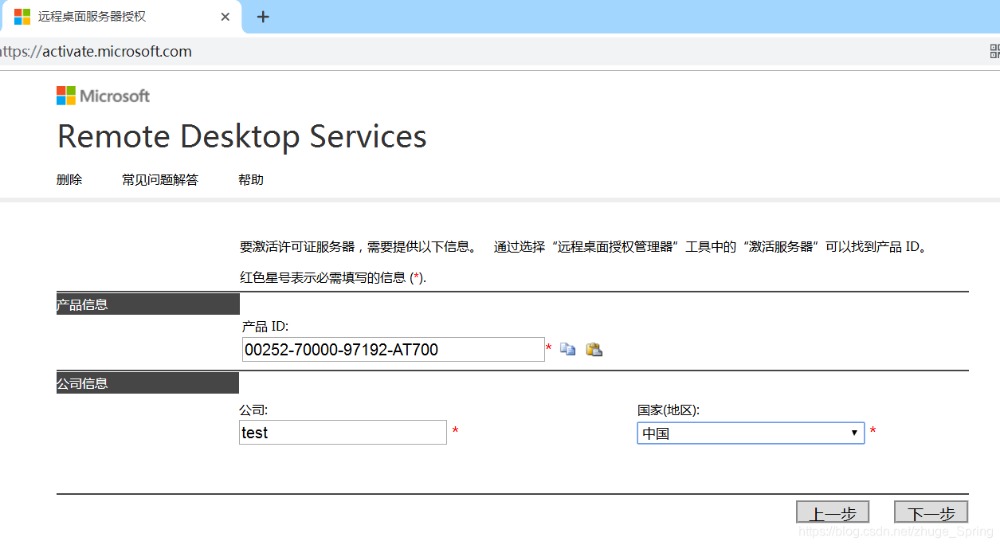Click the Remote Desktop Services heading
This screenshot has width=1000, height=545.
point(242,136)
